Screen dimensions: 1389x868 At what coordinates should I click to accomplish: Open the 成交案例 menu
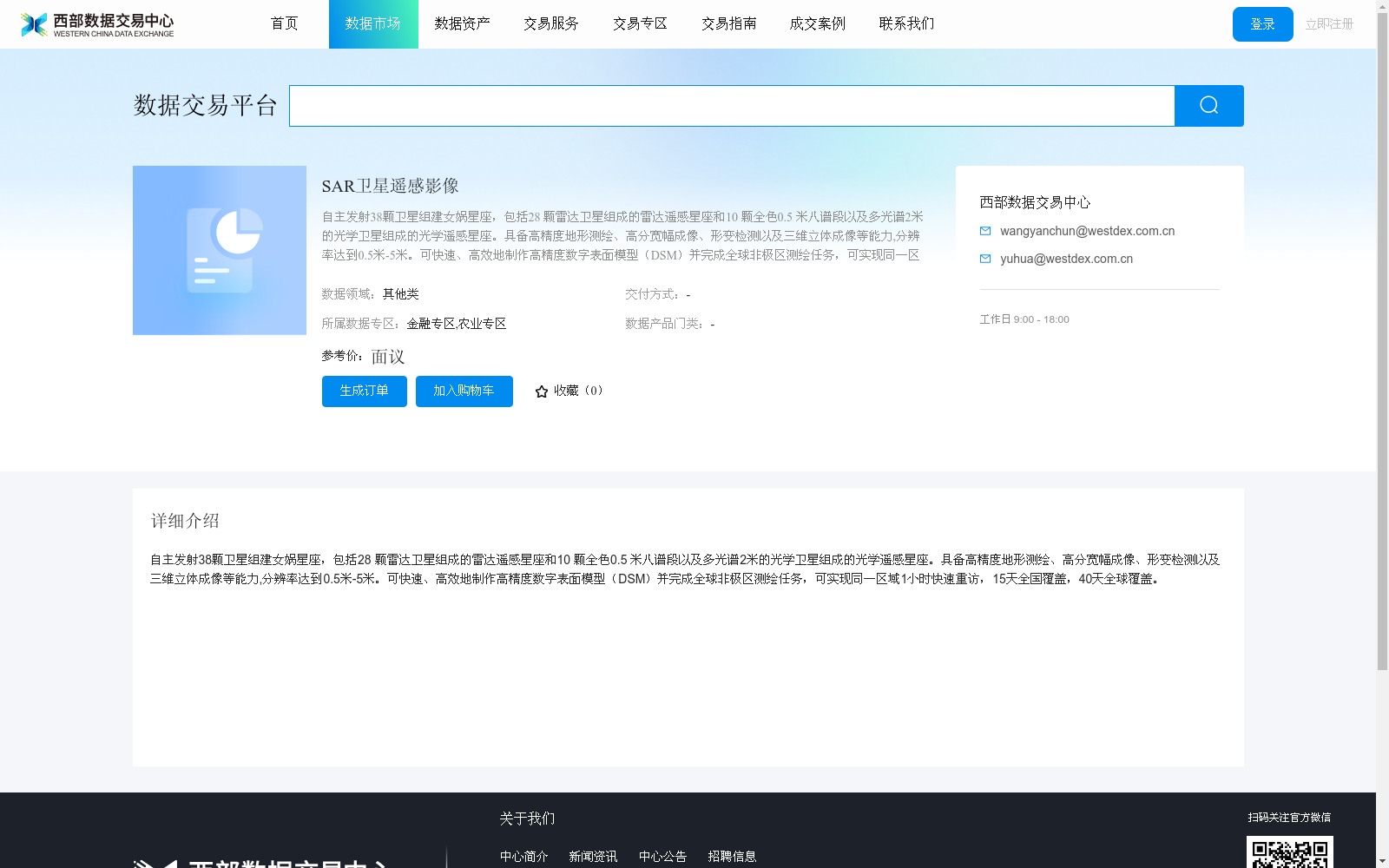[x=818, y=23]
